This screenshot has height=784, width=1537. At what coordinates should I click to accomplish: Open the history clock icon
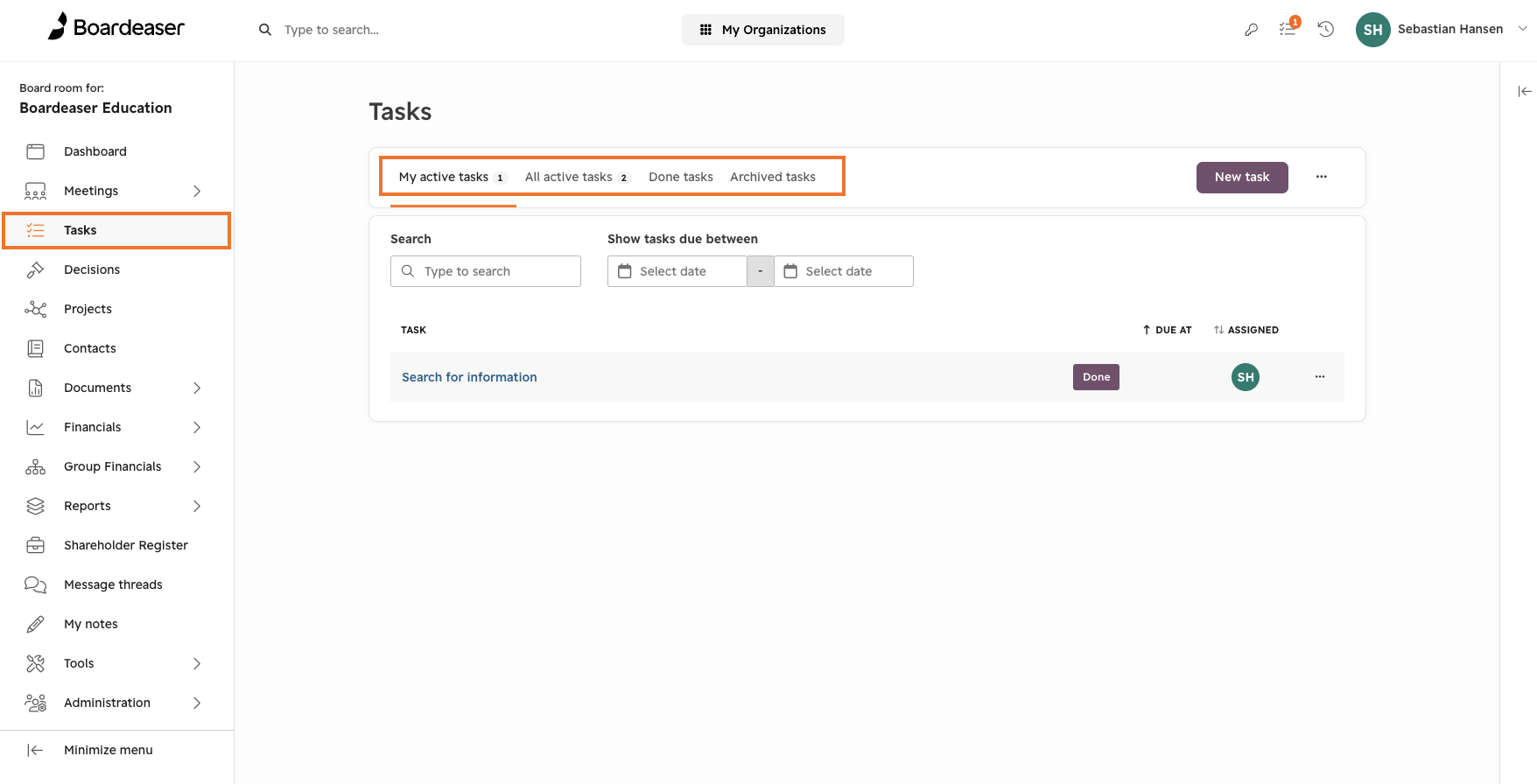1326,30
